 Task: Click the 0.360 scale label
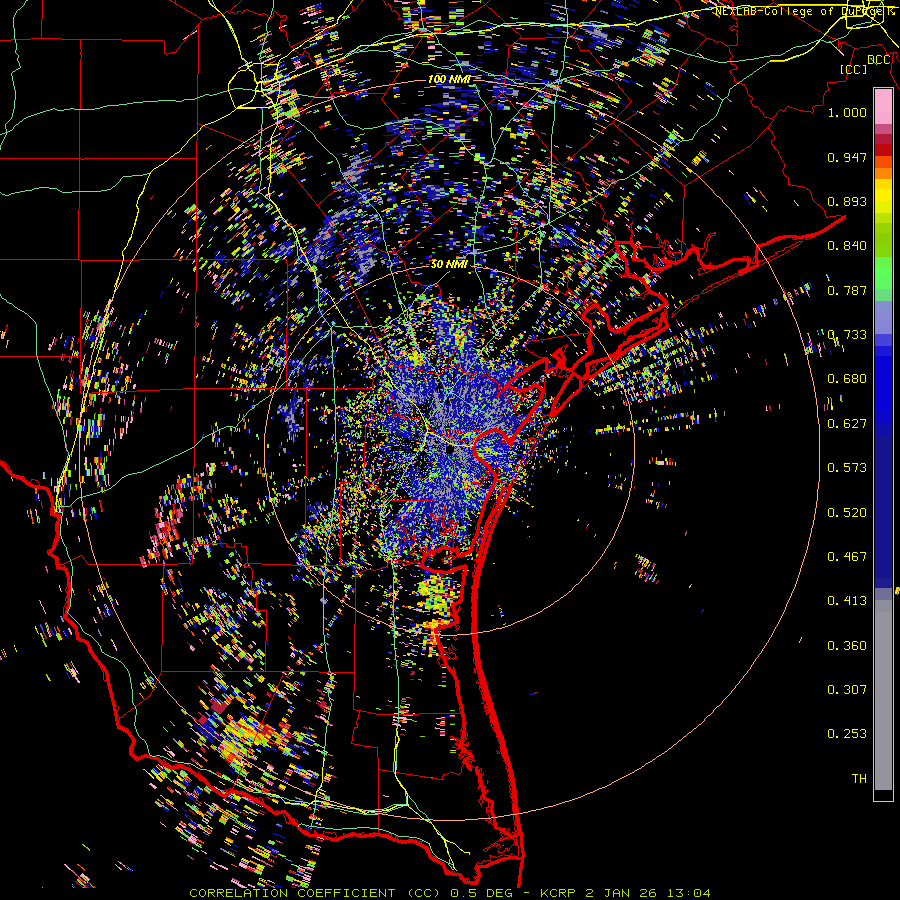pos(847,646)
